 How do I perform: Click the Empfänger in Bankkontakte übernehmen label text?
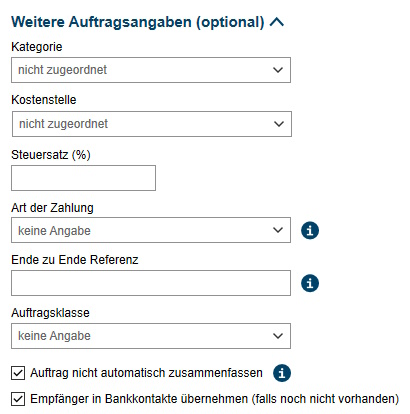[214, 399]
